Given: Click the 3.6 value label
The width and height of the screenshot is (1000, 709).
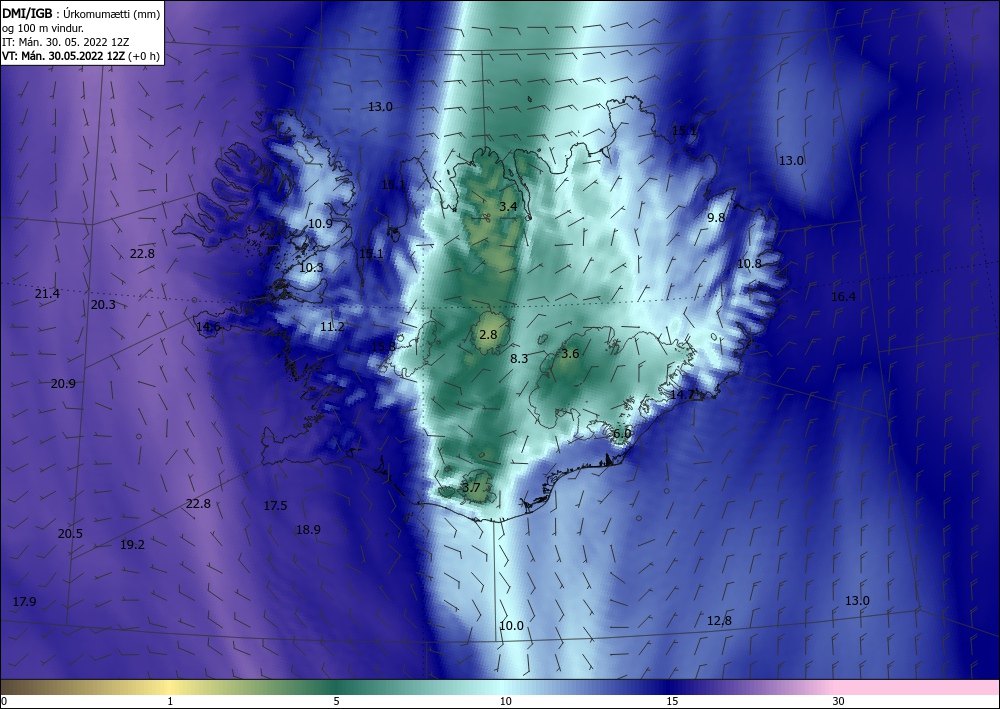Looking at the screenshot, I should (570, 353).
